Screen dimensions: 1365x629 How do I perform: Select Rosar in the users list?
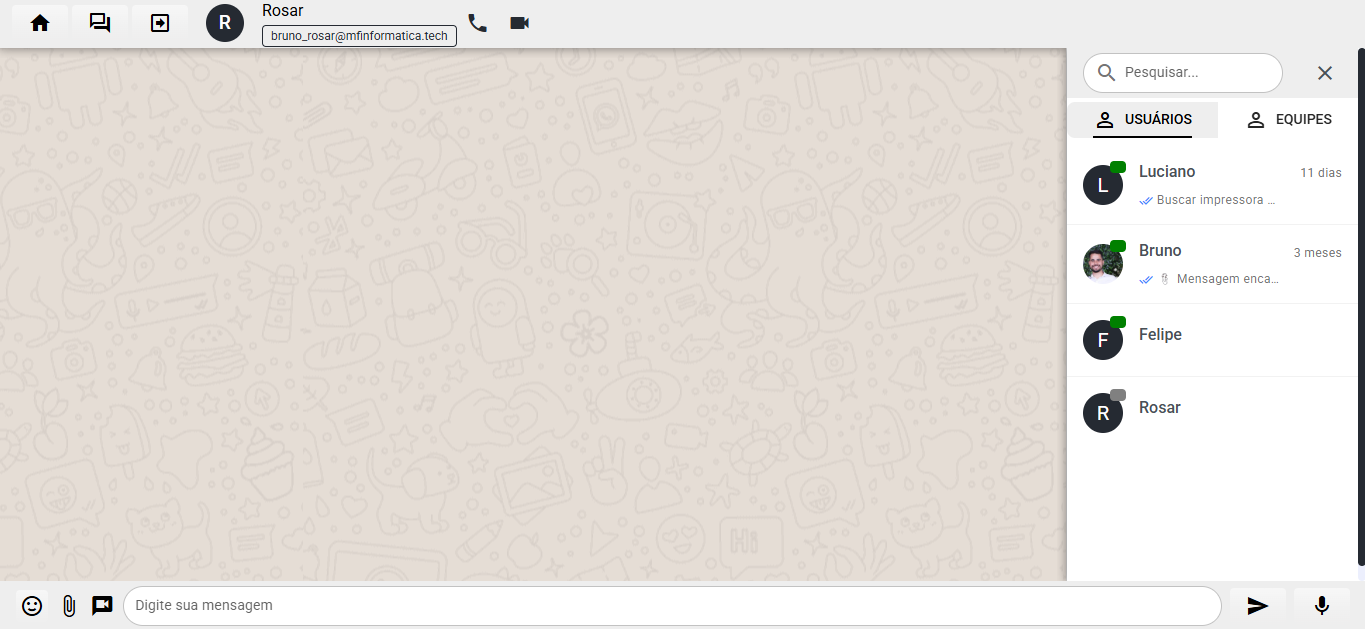pos(1212,413)
